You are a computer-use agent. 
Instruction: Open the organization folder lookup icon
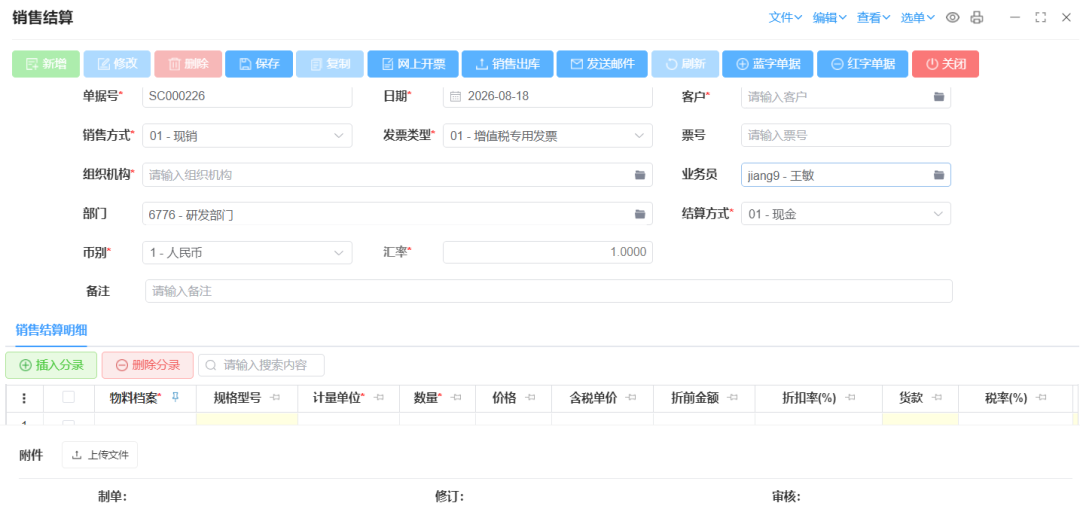point(640,175)
